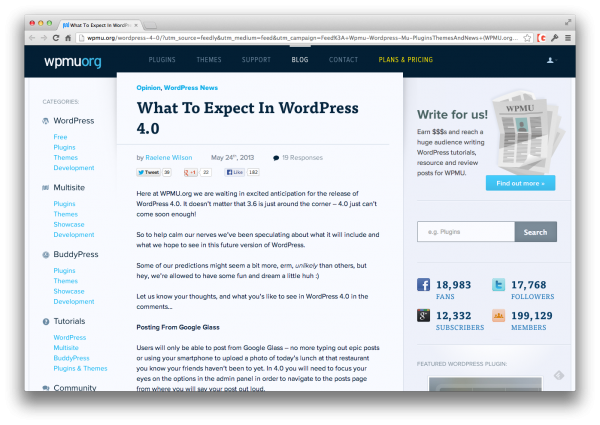
Task: Click the Find out more button
Action: tap(520, 183)
